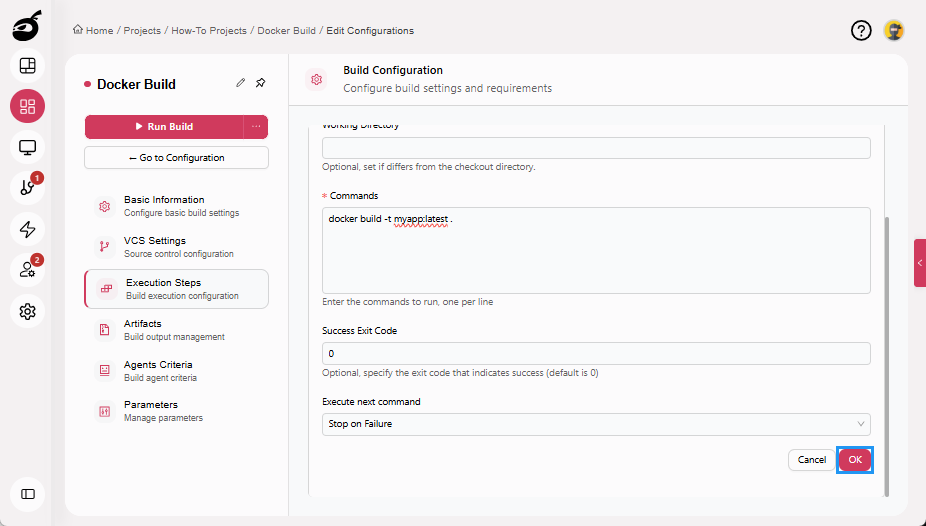This screenshot has width=926, height=526.
Task: Open the Basic Information section
Action: tap(176, 206)
